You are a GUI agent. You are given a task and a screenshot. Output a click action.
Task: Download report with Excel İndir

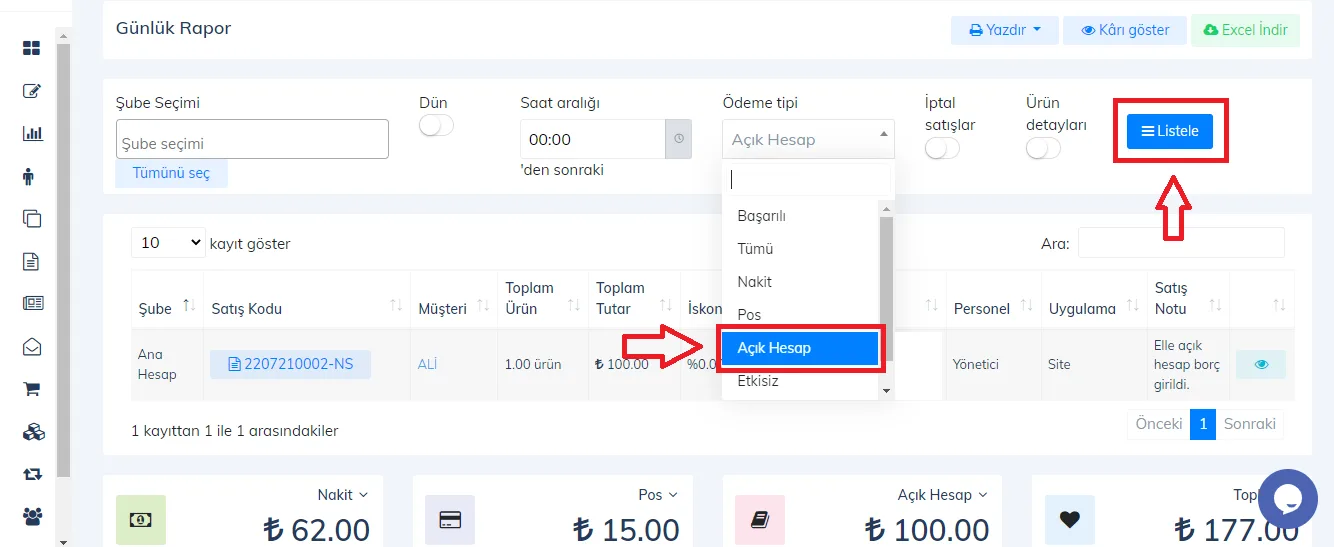pos(1245,30)
